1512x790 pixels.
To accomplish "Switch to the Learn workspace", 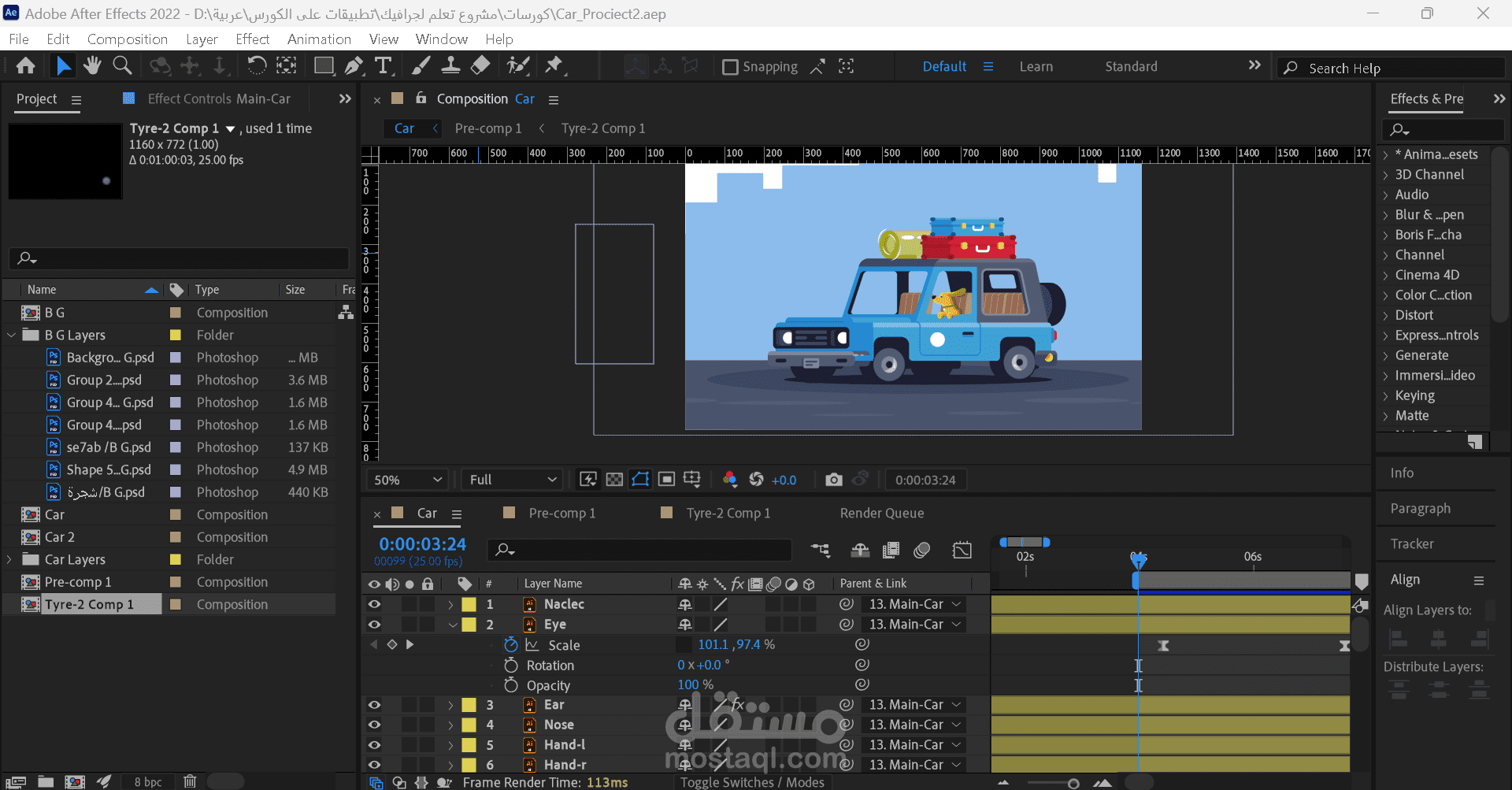I will pos(1036,67).
